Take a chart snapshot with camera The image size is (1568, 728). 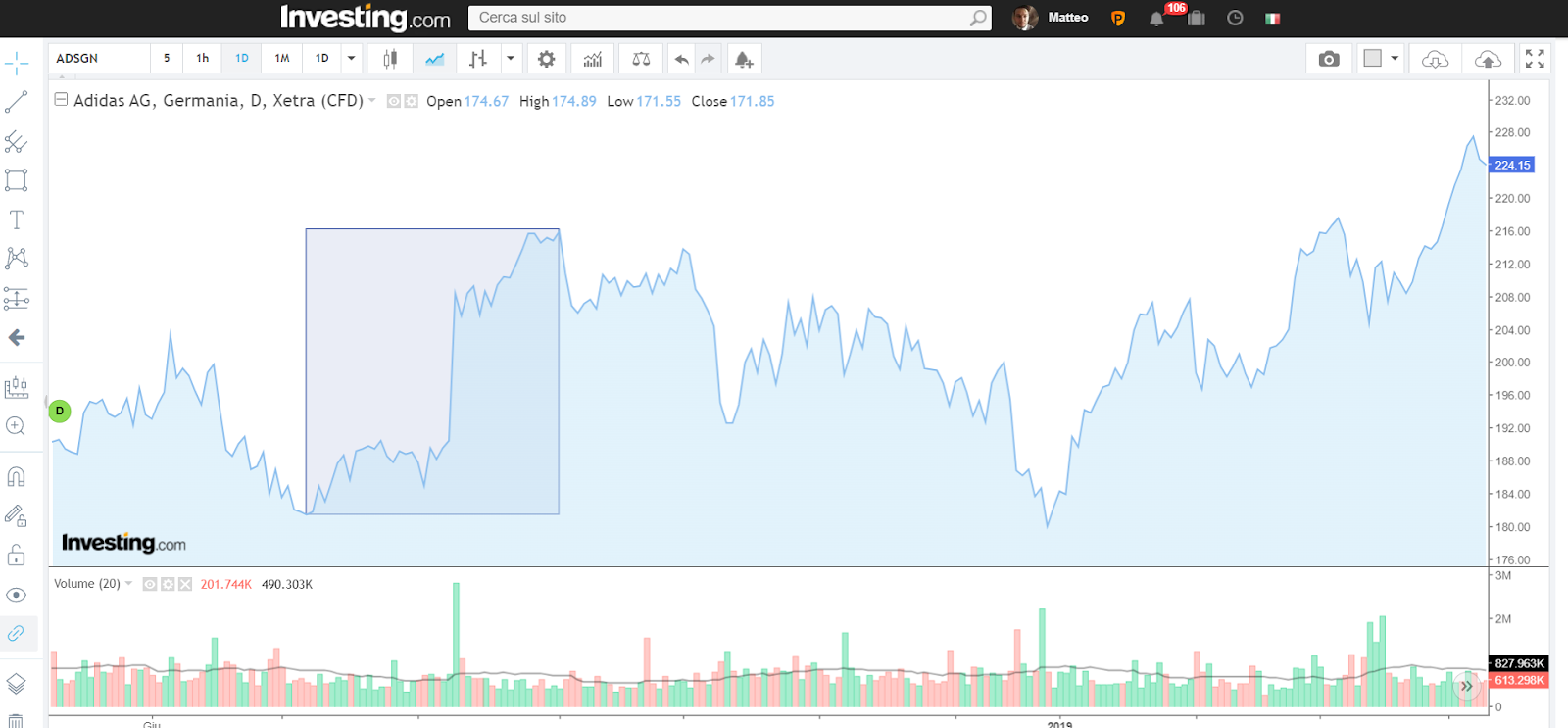pyautogui.click(x=1329, y=59)
